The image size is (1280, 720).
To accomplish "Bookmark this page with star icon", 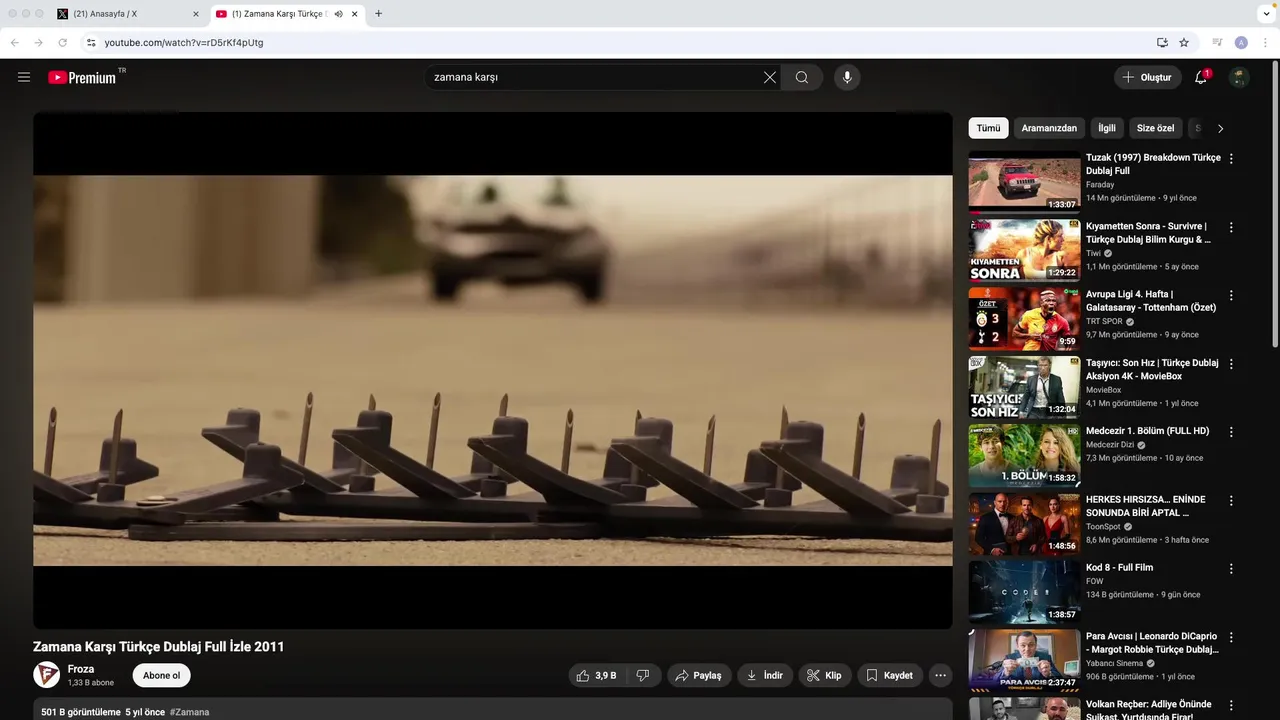I will point(1184,43).
